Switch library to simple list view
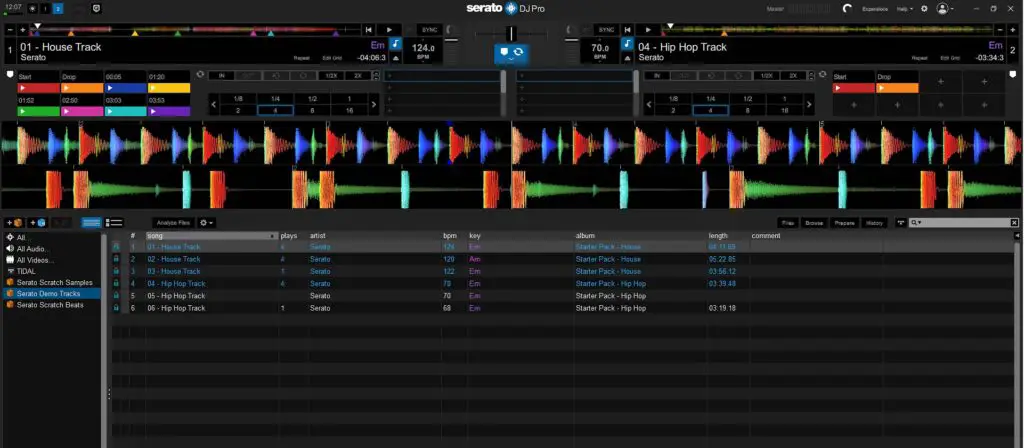1024x448 pixels. click(x=91, y=223)
